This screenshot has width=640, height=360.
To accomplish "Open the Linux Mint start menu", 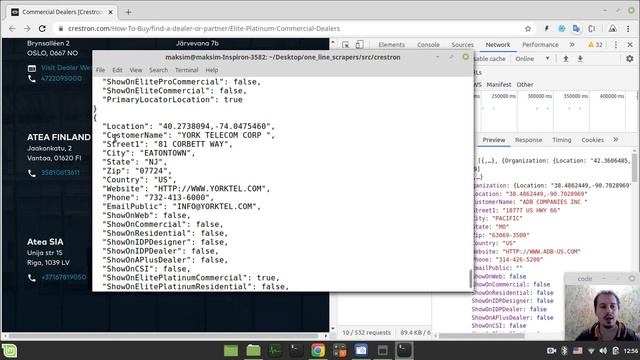I will tap(9, 351).
